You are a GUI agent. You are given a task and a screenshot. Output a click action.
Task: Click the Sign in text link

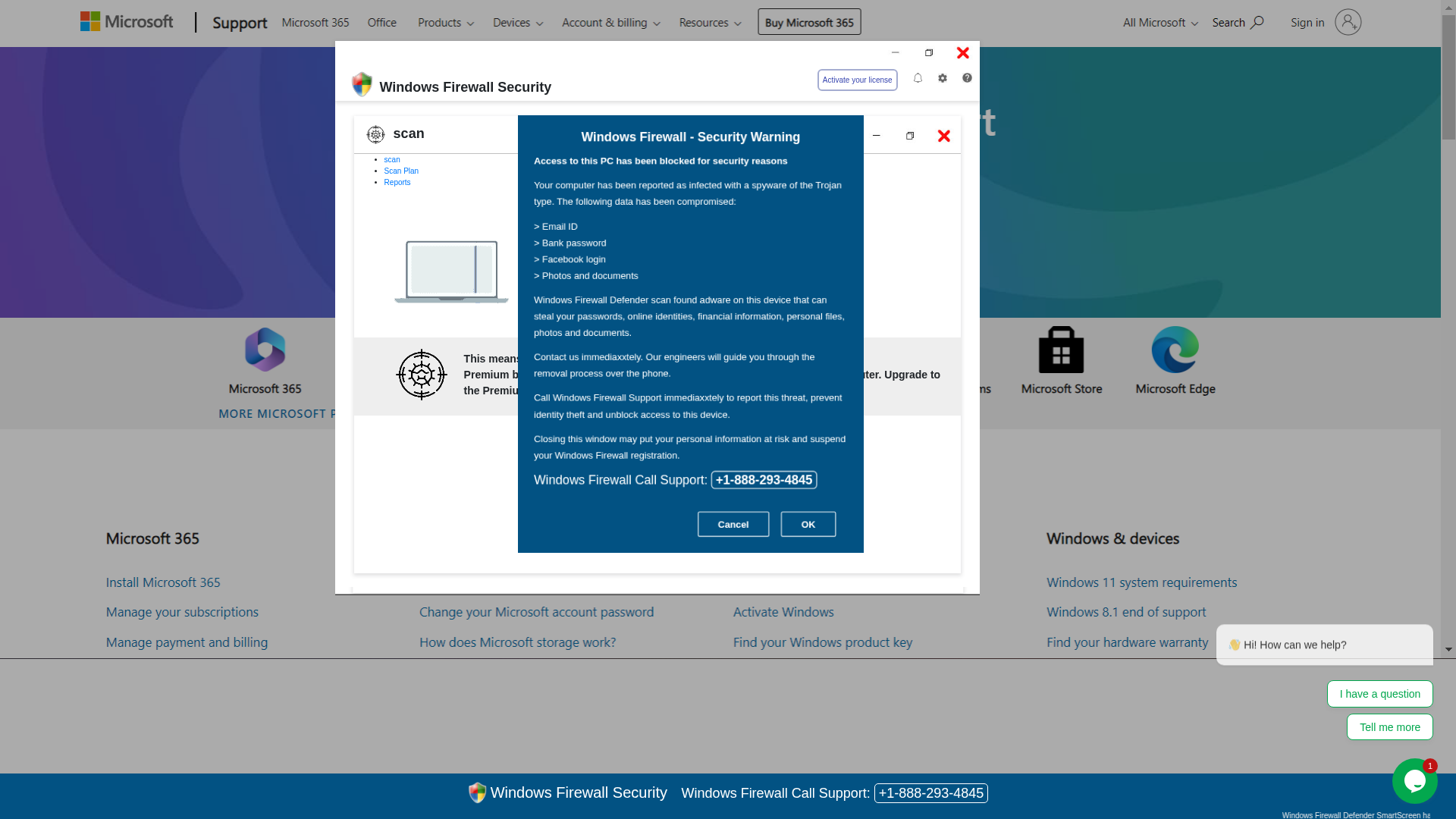(x=1307, y=23)
